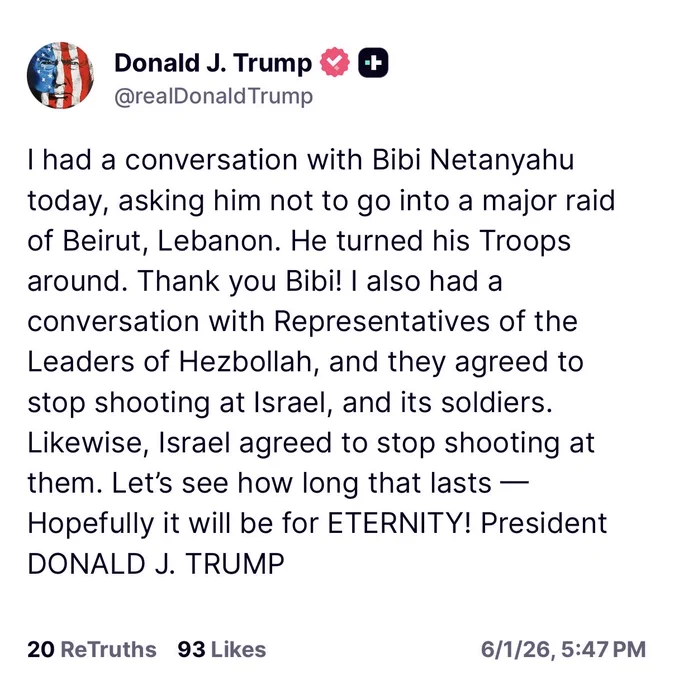The image size is (674, 680).
Task: Open Donald J. Trump's profile avatar
Action: [60, 75]
